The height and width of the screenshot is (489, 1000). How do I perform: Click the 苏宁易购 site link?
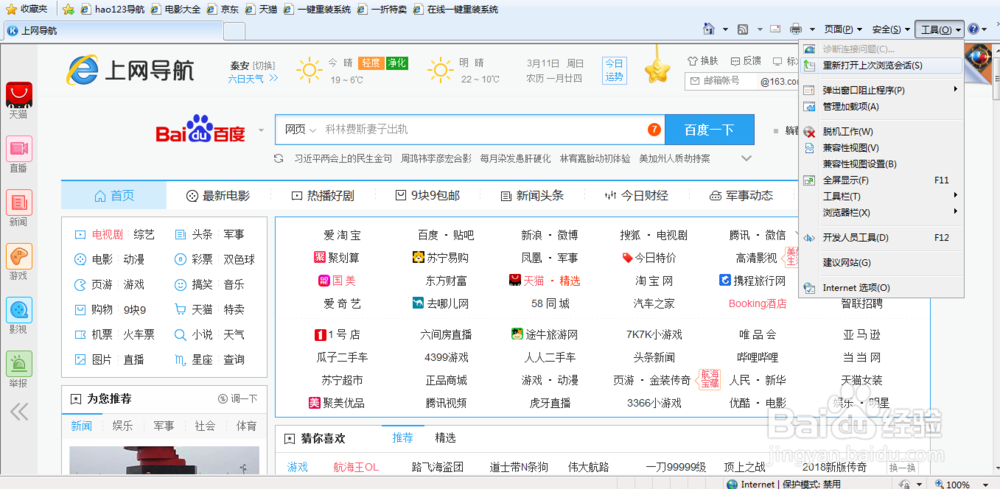click(440, 258)
